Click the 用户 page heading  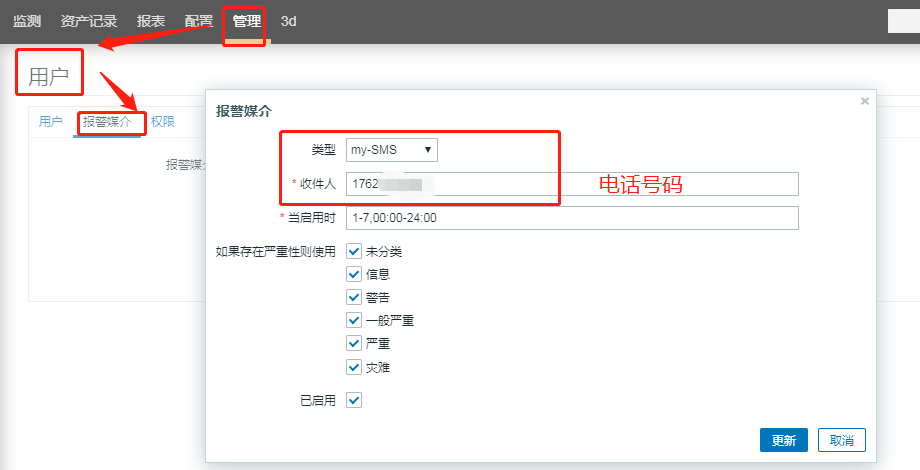pos(49,76)
